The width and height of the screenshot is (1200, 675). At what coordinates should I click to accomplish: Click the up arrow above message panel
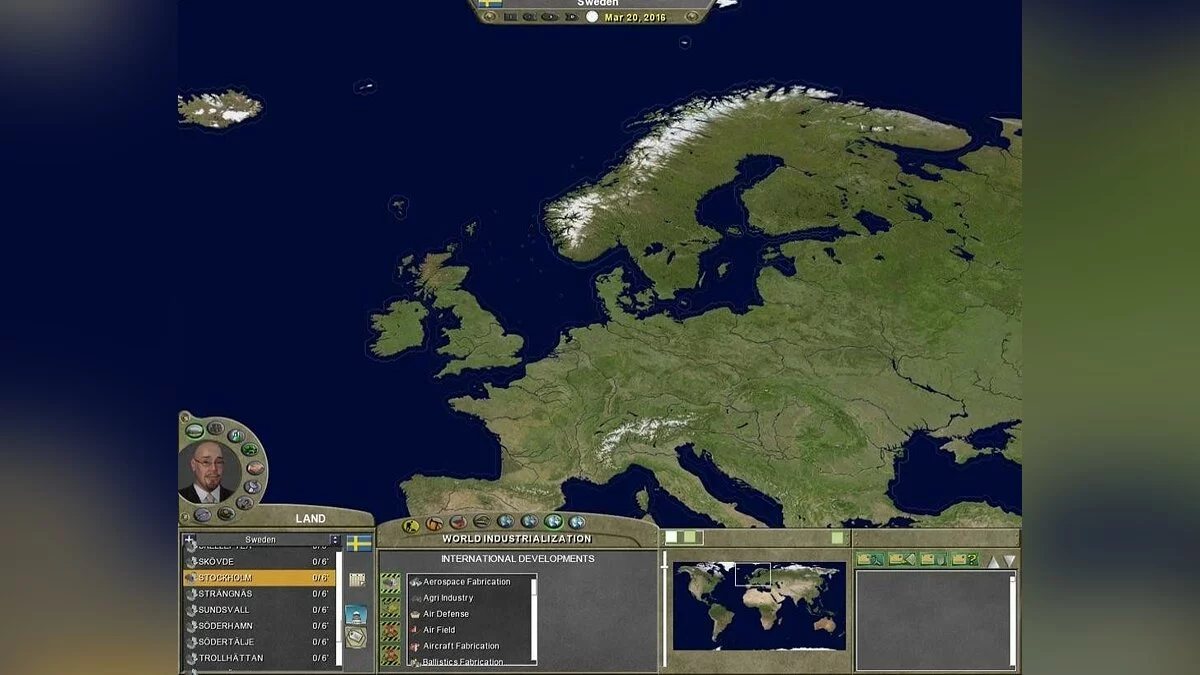pyautogui.click(x=993, y=562)
